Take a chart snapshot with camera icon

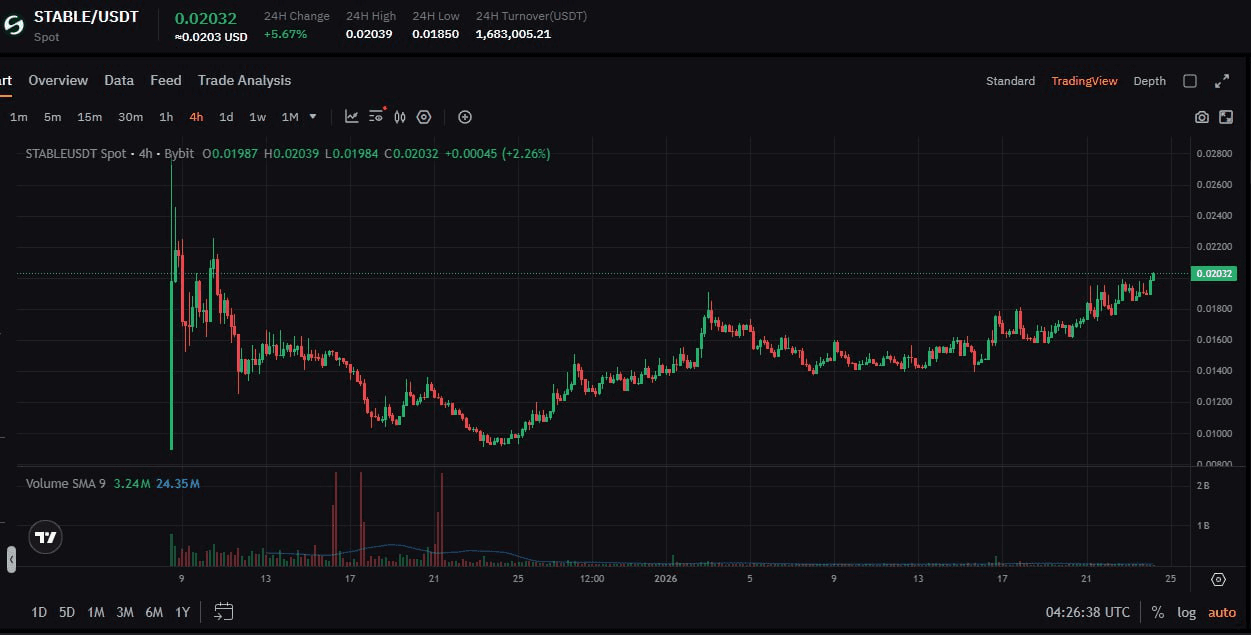pyautogui.click(x=1201, y=117)
